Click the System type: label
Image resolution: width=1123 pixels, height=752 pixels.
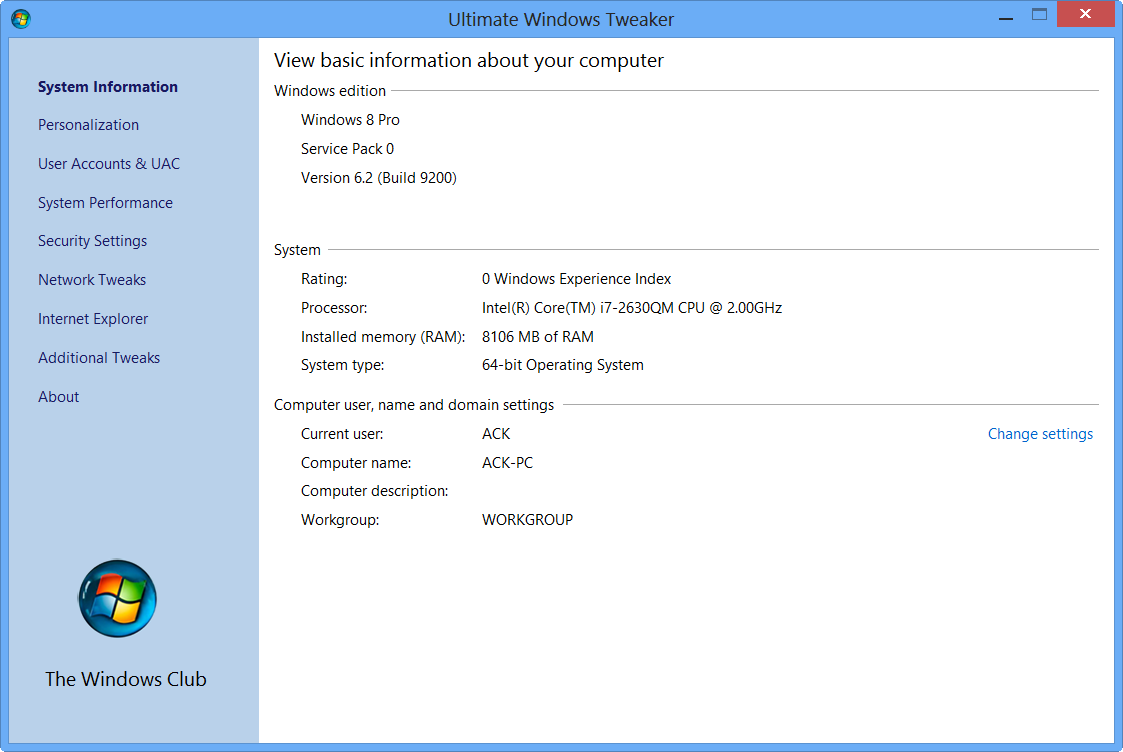click(x=342, y=365)
